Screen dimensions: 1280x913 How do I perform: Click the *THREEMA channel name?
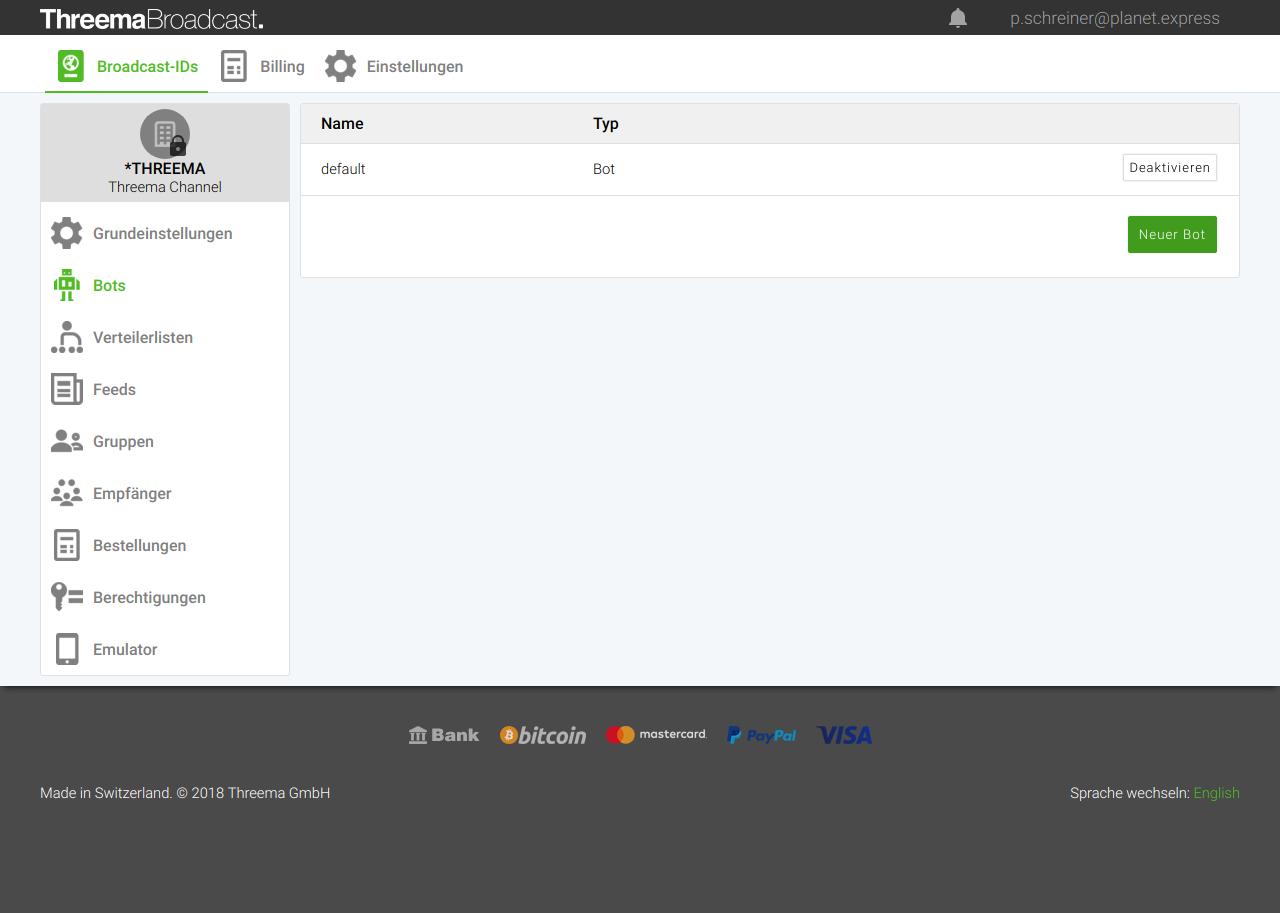(x=165, y=168)
